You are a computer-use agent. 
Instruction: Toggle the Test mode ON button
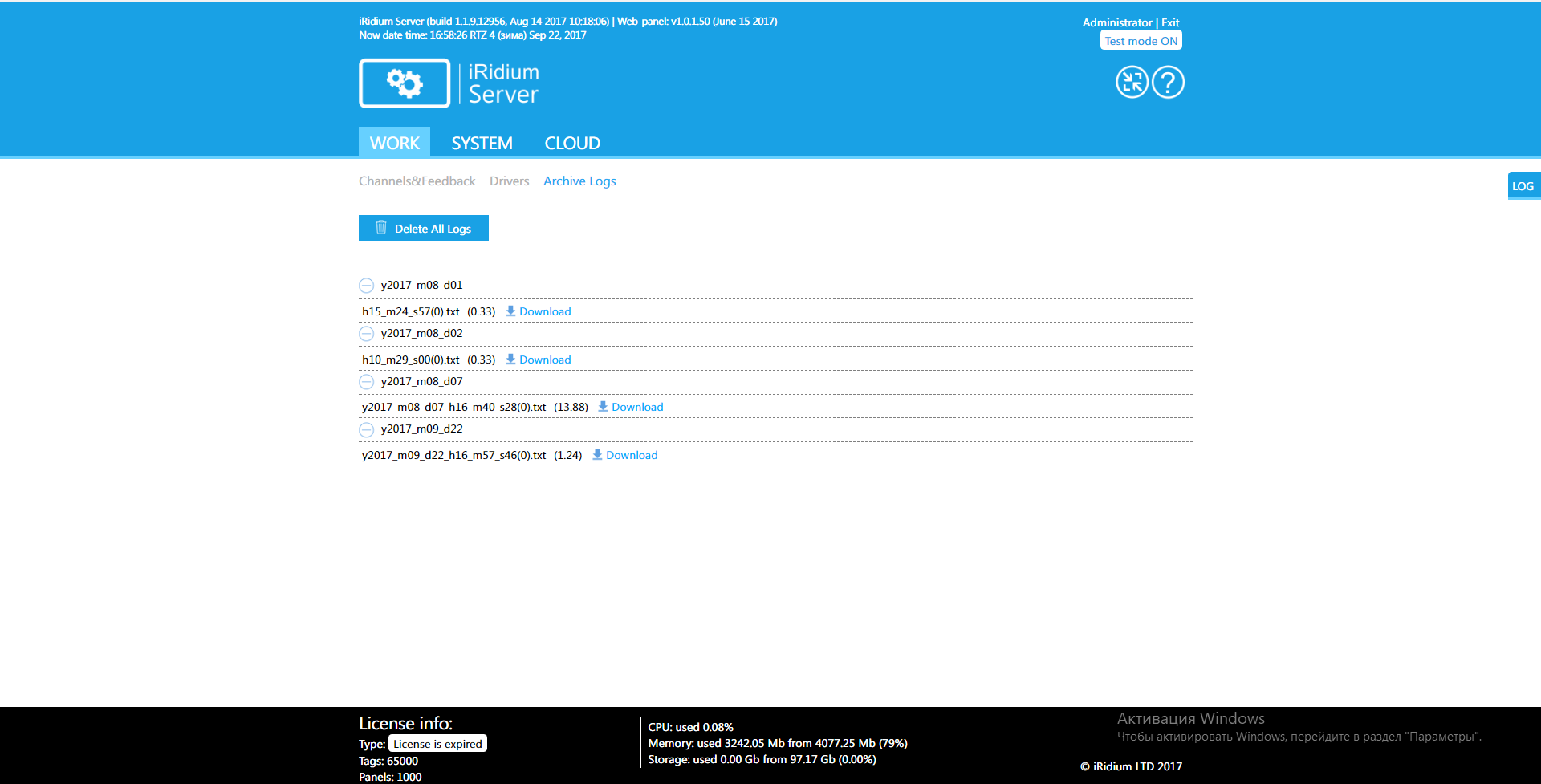[1141, 41]
